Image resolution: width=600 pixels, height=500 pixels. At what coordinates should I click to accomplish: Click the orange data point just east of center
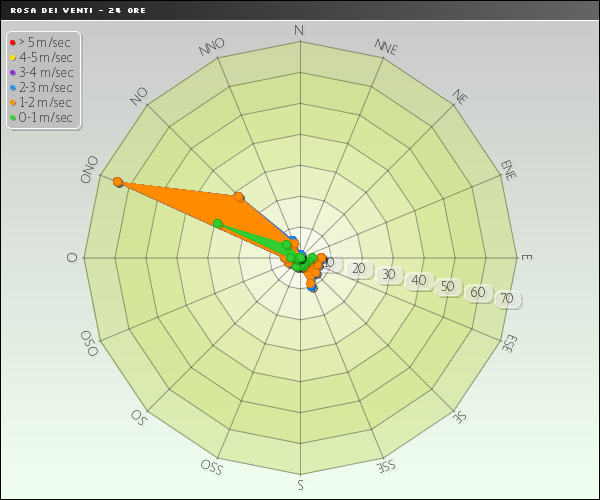click(x=322, y=259)
